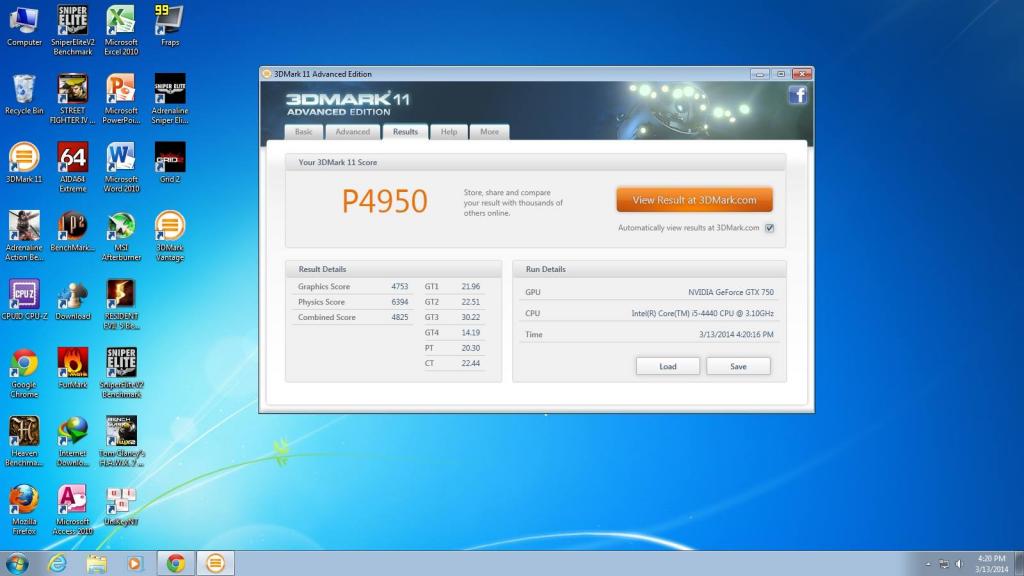This screenshot has height=576, width=1024.
Task: Click the Graphics Score value 4753
Action: pyautogui.click(x=400, y=287)
